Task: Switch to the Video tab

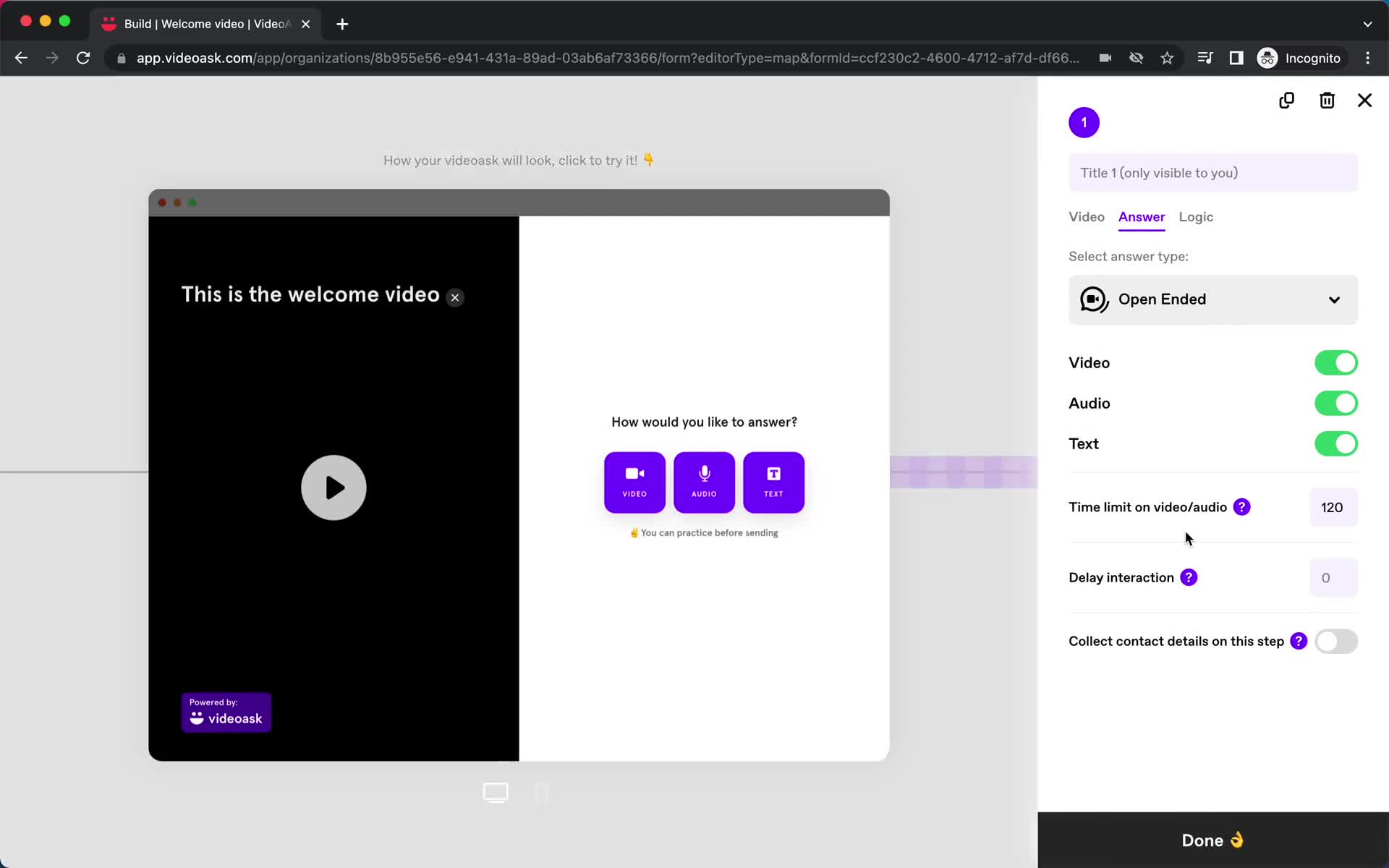Action: pyautogui.click(x=1086, y=216)
